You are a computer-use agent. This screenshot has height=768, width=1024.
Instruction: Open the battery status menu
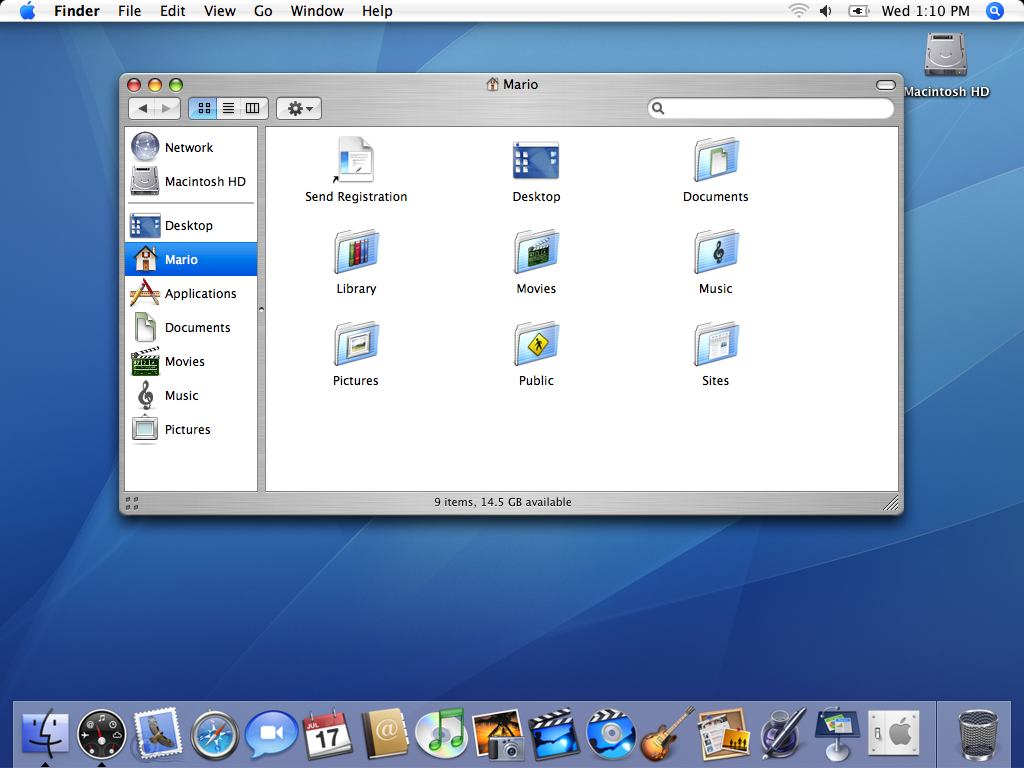pos(858,11)
